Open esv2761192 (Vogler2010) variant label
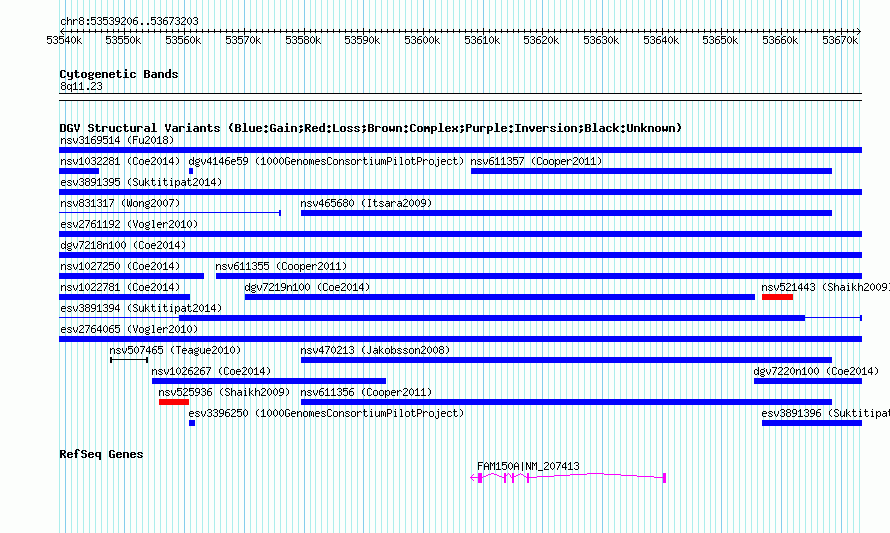The image size is (890, 533). click(129, 224)
